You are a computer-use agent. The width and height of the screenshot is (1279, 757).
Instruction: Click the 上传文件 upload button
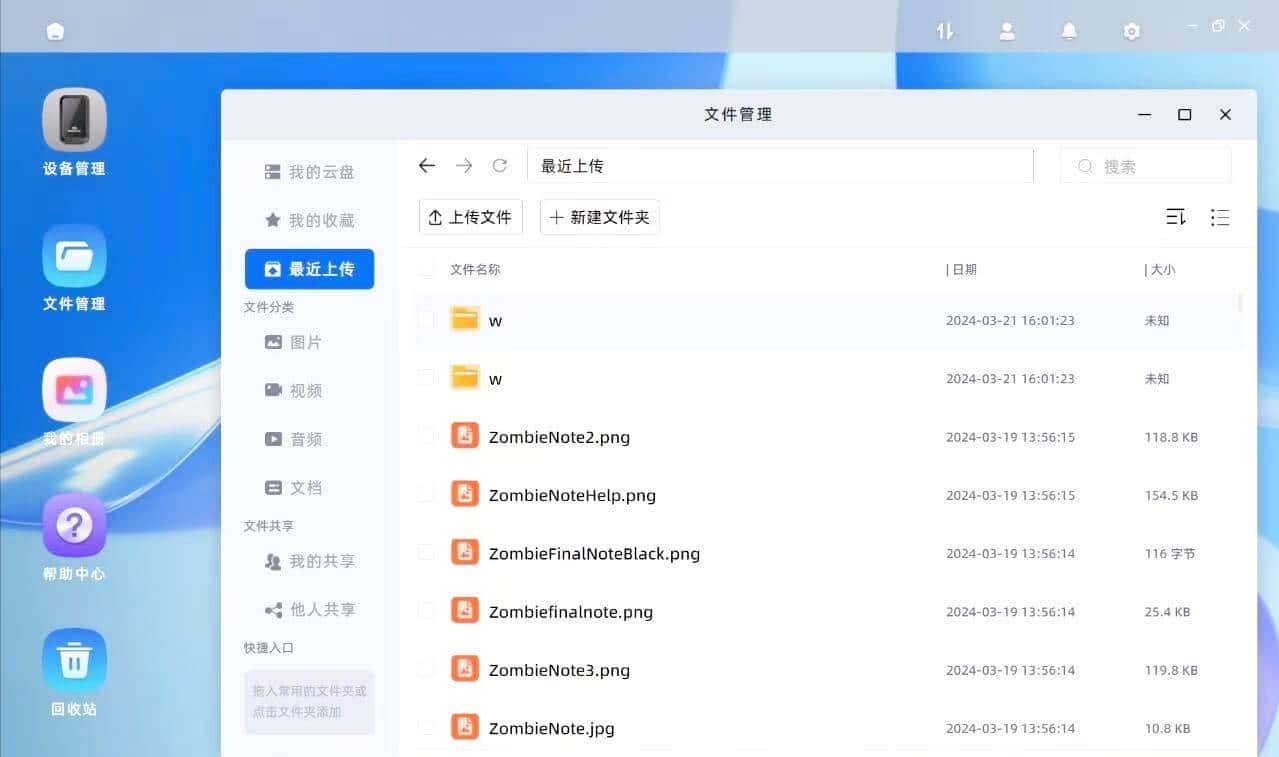470,217
